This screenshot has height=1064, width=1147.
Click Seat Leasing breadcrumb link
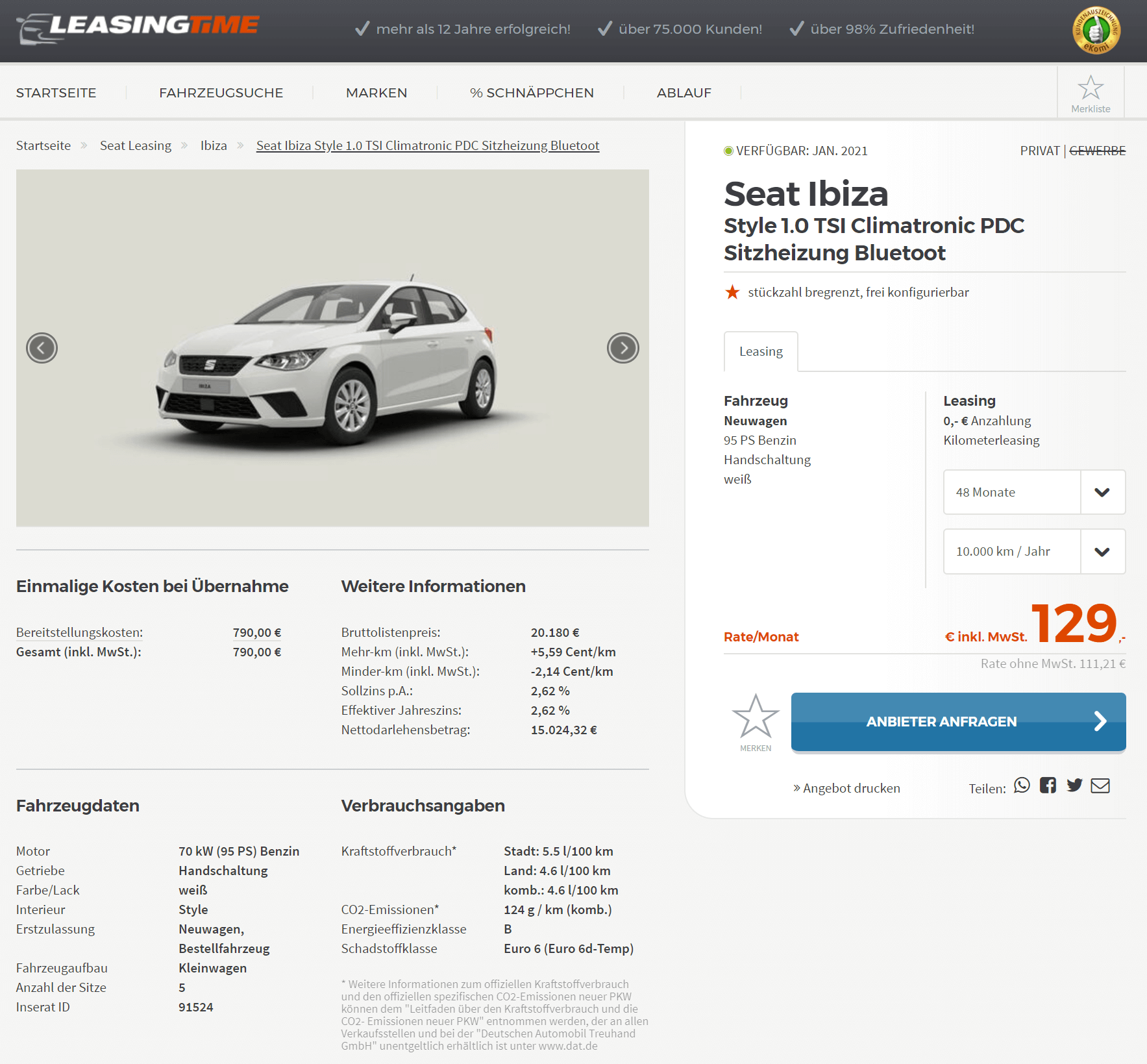click(x=136, y=145)
